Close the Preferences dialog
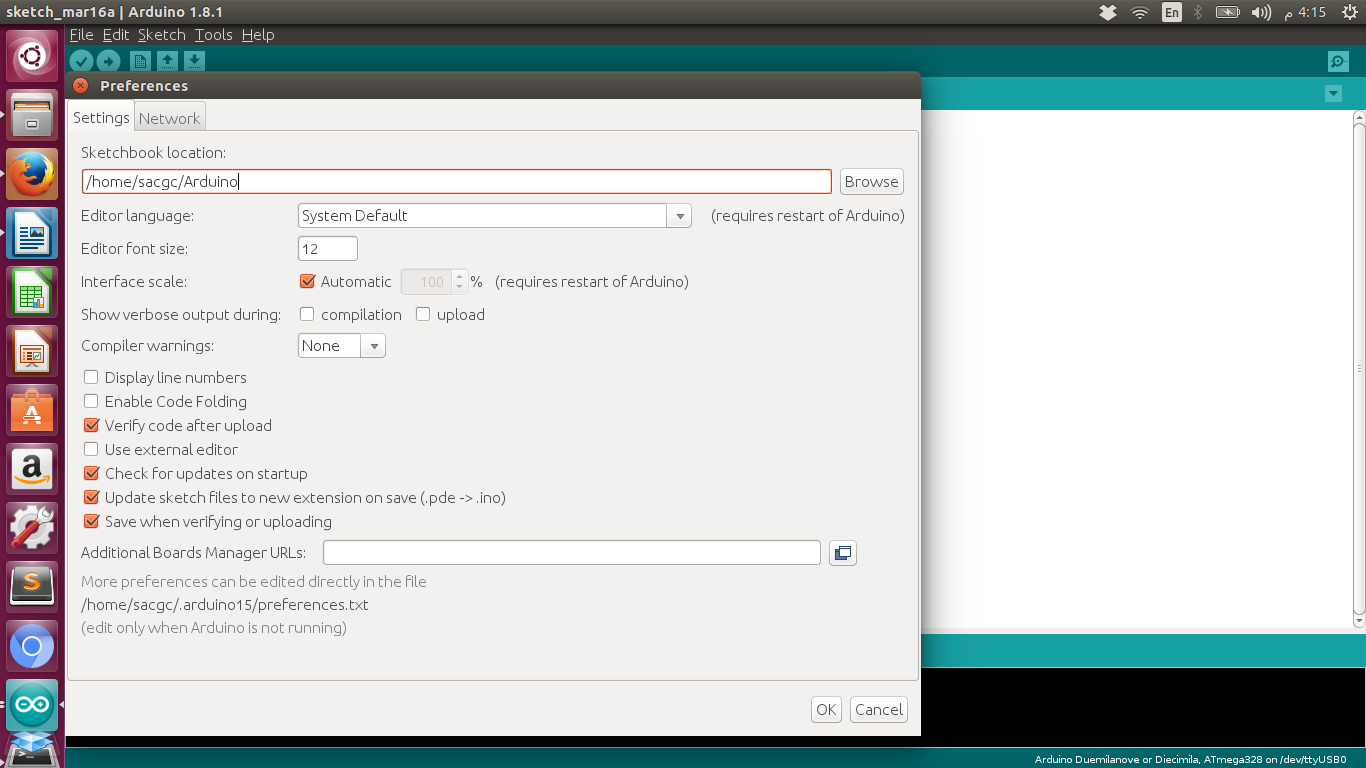Screen dimensions: 1366x768 (x=81, y=86)
